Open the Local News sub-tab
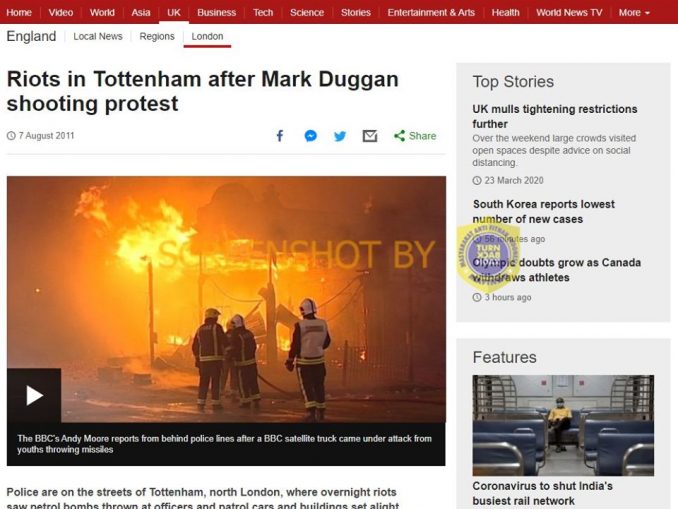The width and height of the screenshot is (678, 509). (x=98, y=36)
